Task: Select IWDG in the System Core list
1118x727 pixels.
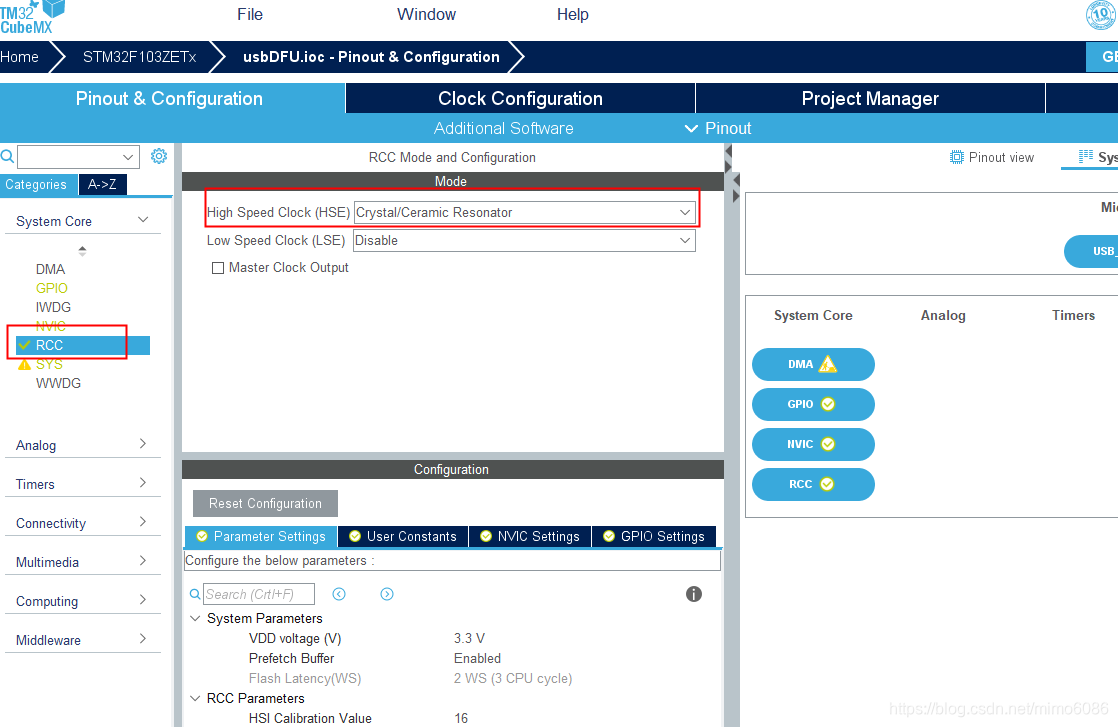Action: click(53, 307)
